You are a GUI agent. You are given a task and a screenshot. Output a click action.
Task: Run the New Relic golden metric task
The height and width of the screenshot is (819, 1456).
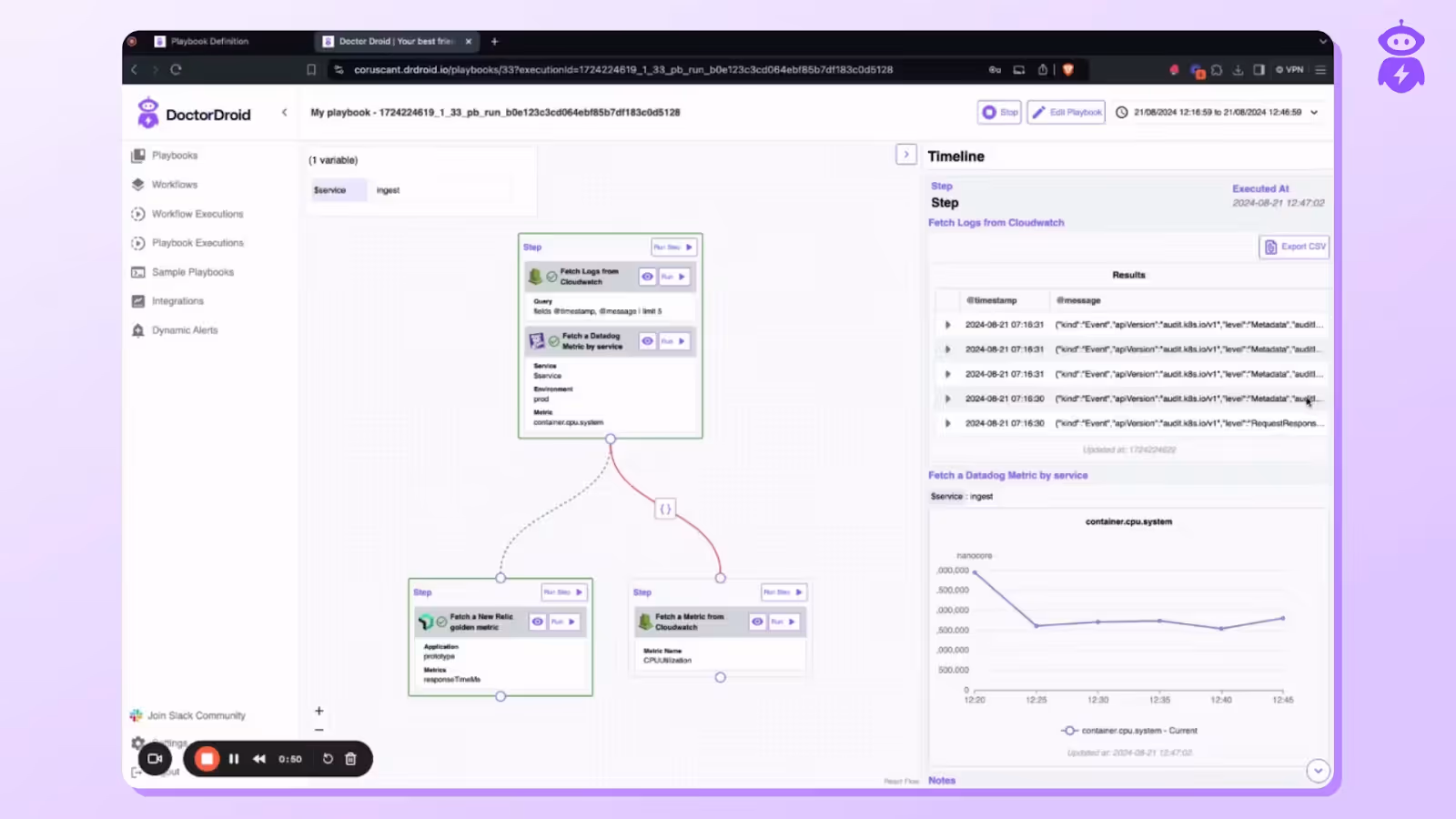pyautogui.click(x=564, y=622)
